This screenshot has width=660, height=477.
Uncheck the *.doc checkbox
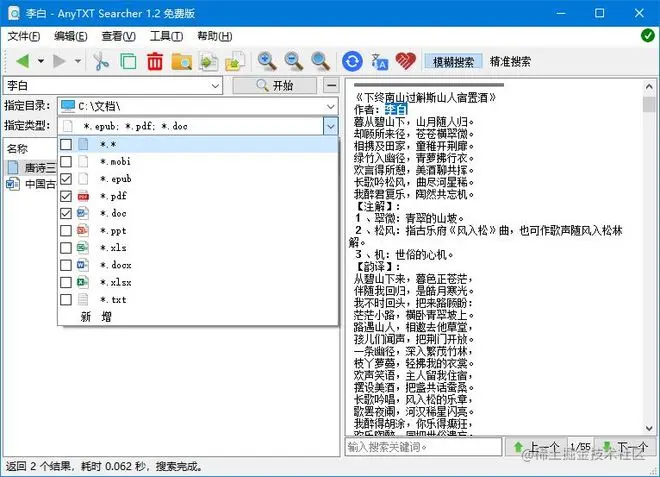pyautogui.click(x=66, y=213)
